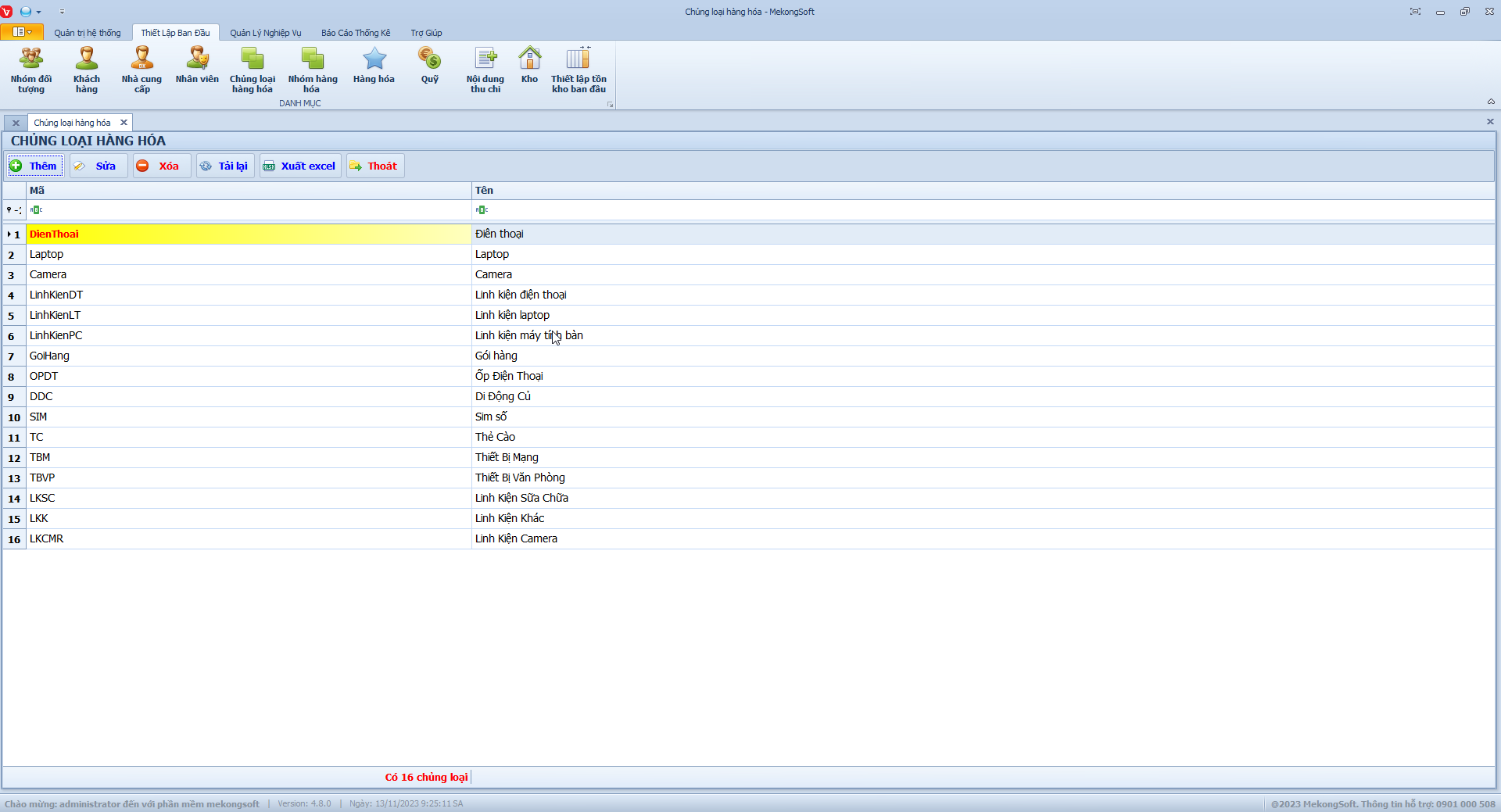This screenshot has height=812, width=1501.
Task: Open Nội dung thu chi icon
Action: coord(485,70)
